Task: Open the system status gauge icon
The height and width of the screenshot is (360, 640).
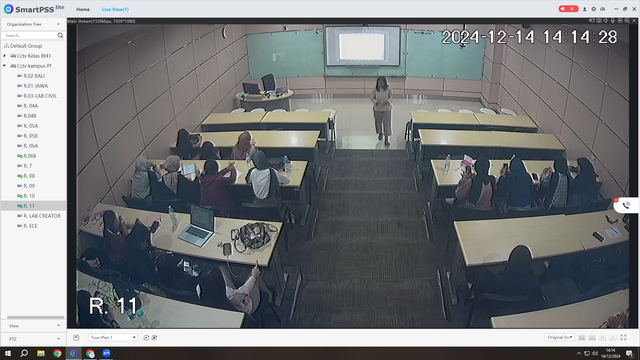Action: pyautogui.click(x=602, y=9)
